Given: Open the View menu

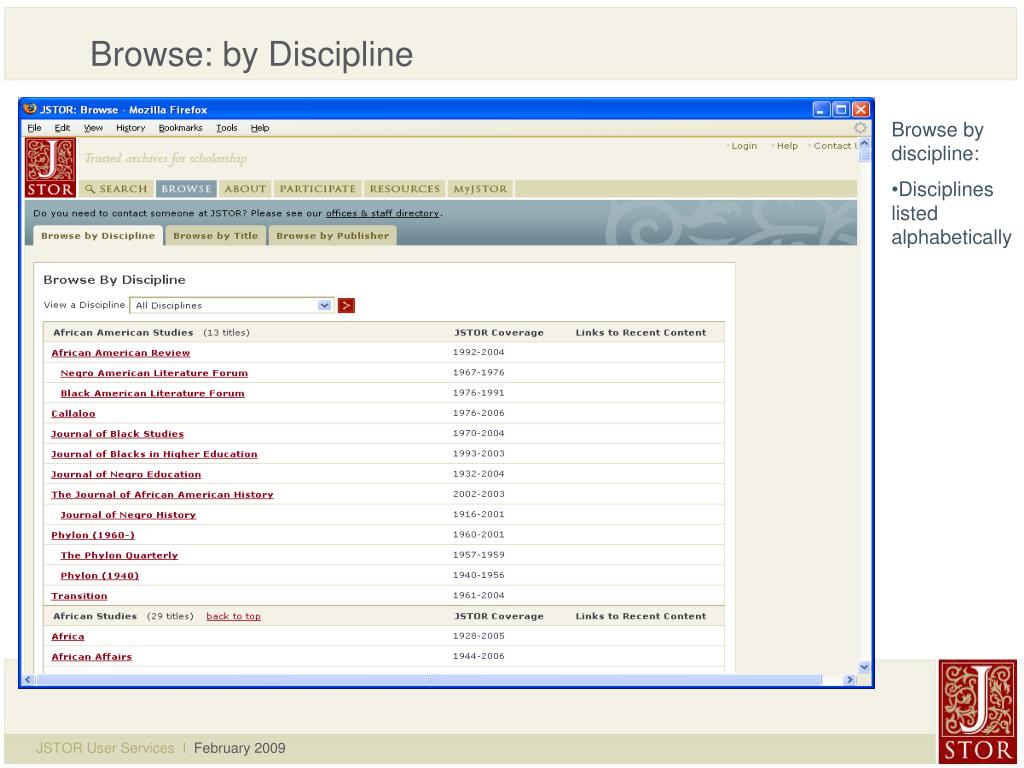Looking at the screenshot, I should [93, 128].
